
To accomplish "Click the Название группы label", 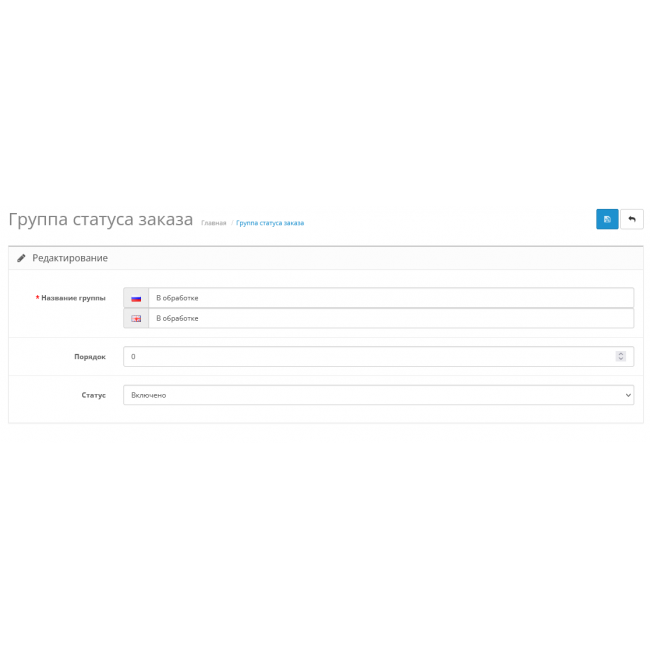I will click(73, 298).
